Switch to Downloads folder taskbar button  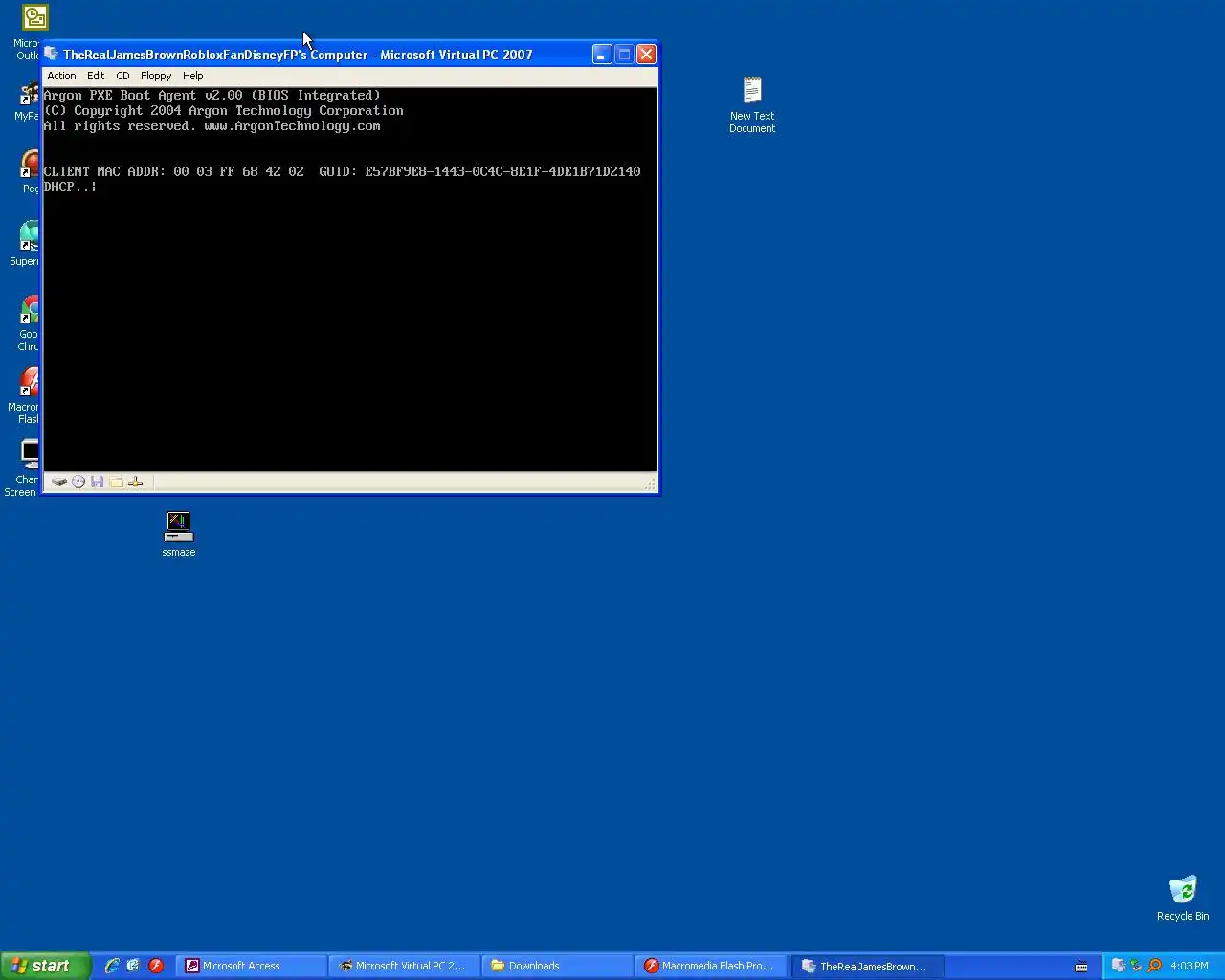point(558,966)
